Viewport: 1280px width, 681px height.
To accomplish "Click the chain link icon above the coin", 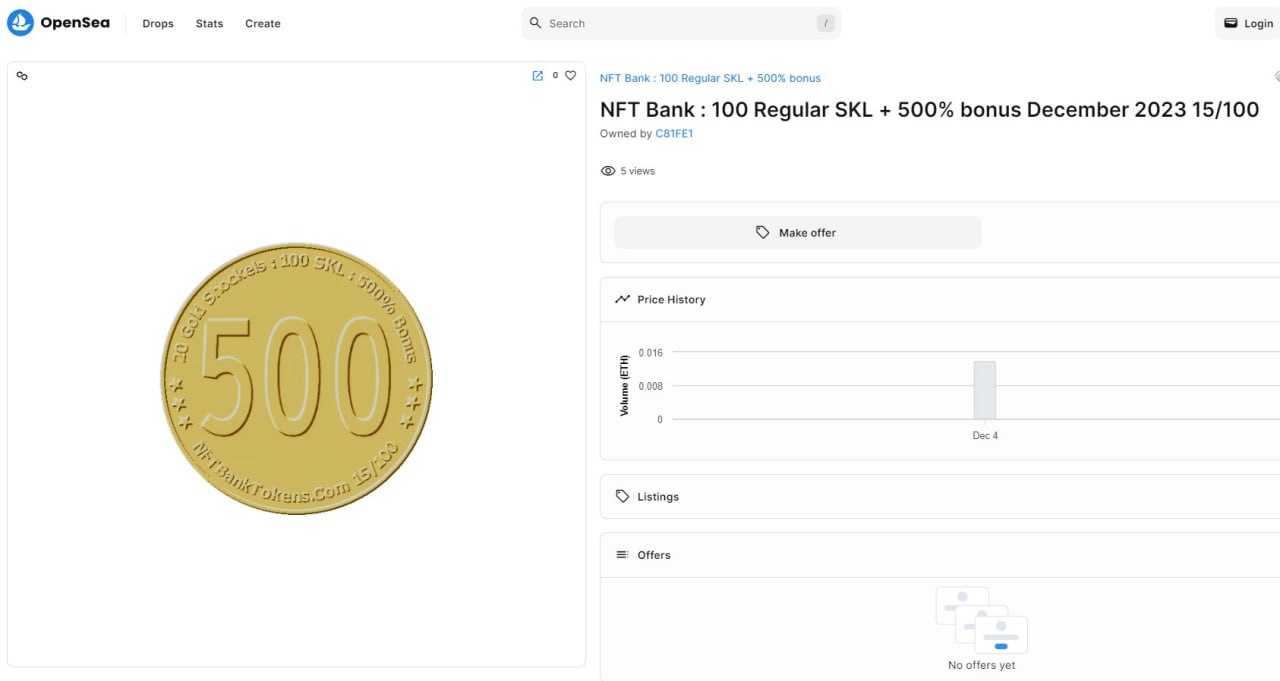I will coord(22,76).
